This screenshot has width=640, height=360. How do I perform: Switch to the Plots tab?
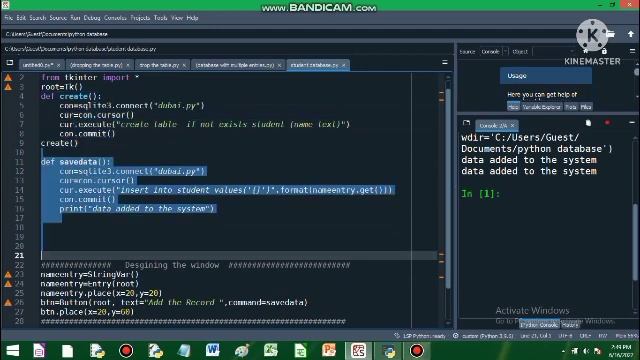pos(571,107)
